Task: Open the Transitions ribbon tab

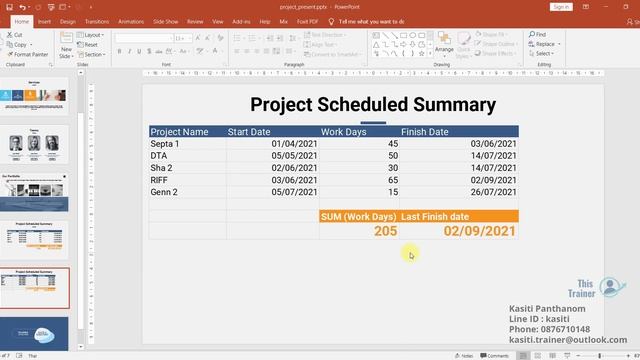Action: click(x=97, y=22)
